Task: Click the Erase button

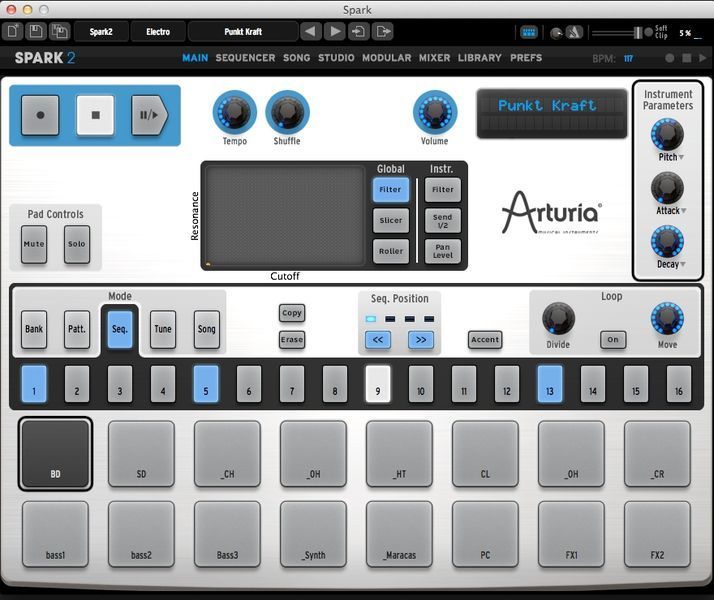Action: (291, 340)
